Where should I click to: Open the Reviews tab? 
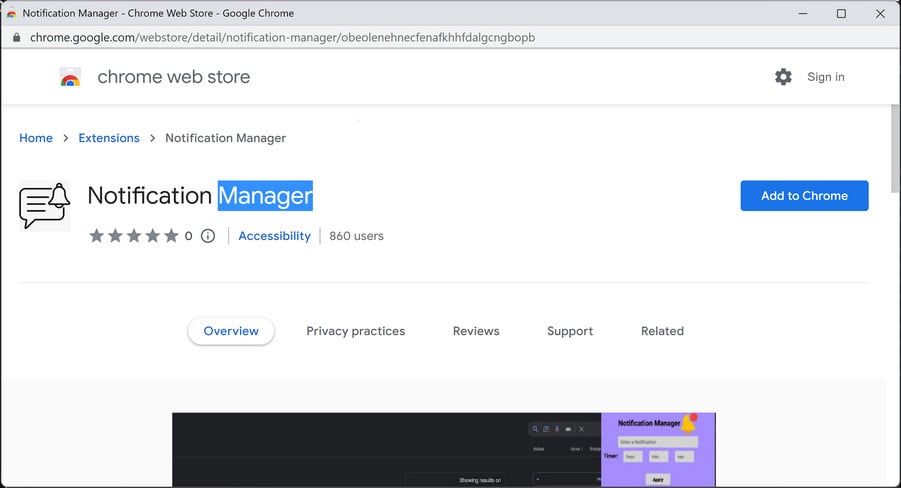coord(476,331)
